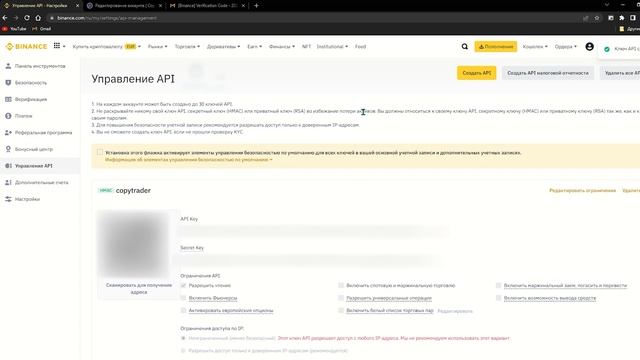Bookmark this page with the star icon
The image size is (640, 360).
597,18
